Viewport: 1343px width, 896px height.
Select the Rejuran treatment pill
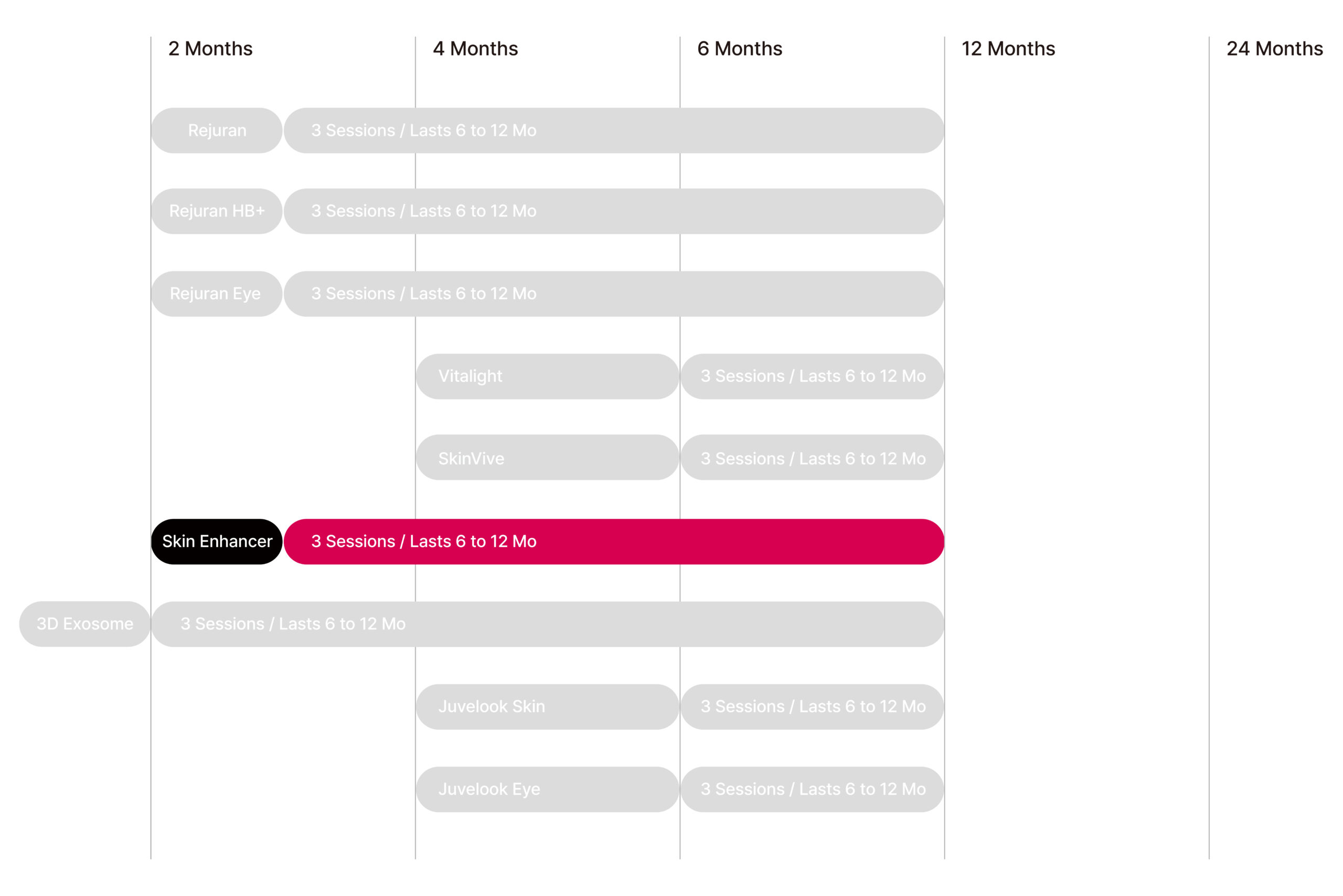[x=217, y=130]
